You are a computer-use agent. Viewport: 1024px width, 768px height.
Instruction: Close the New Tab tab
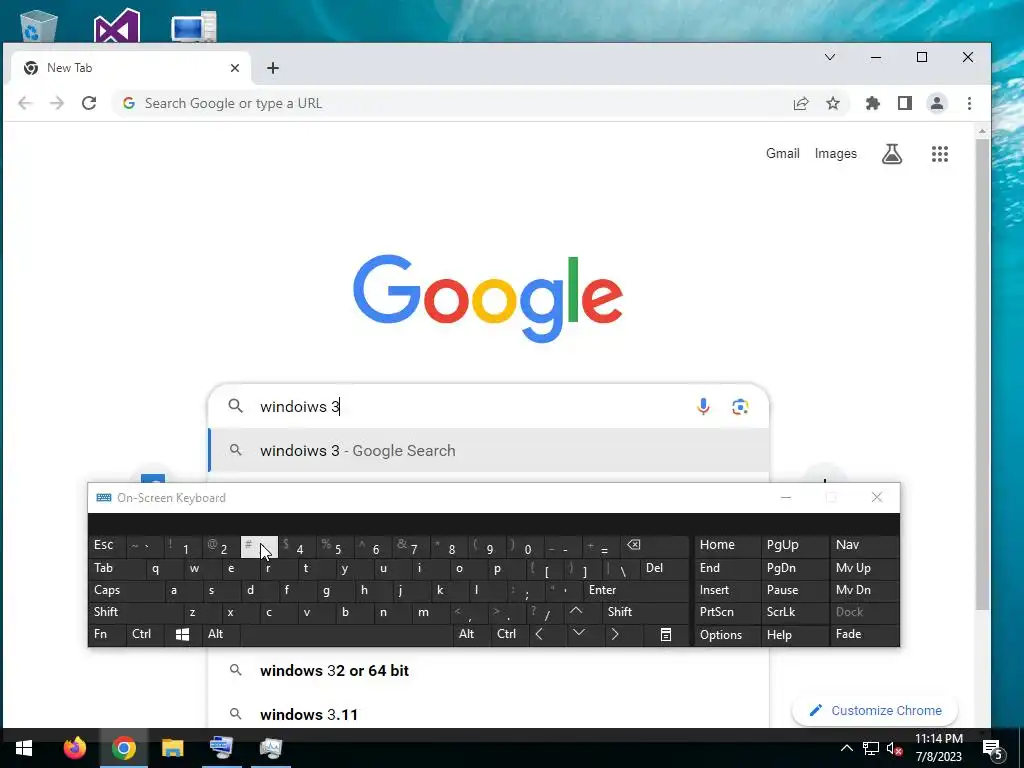[235, 68]
